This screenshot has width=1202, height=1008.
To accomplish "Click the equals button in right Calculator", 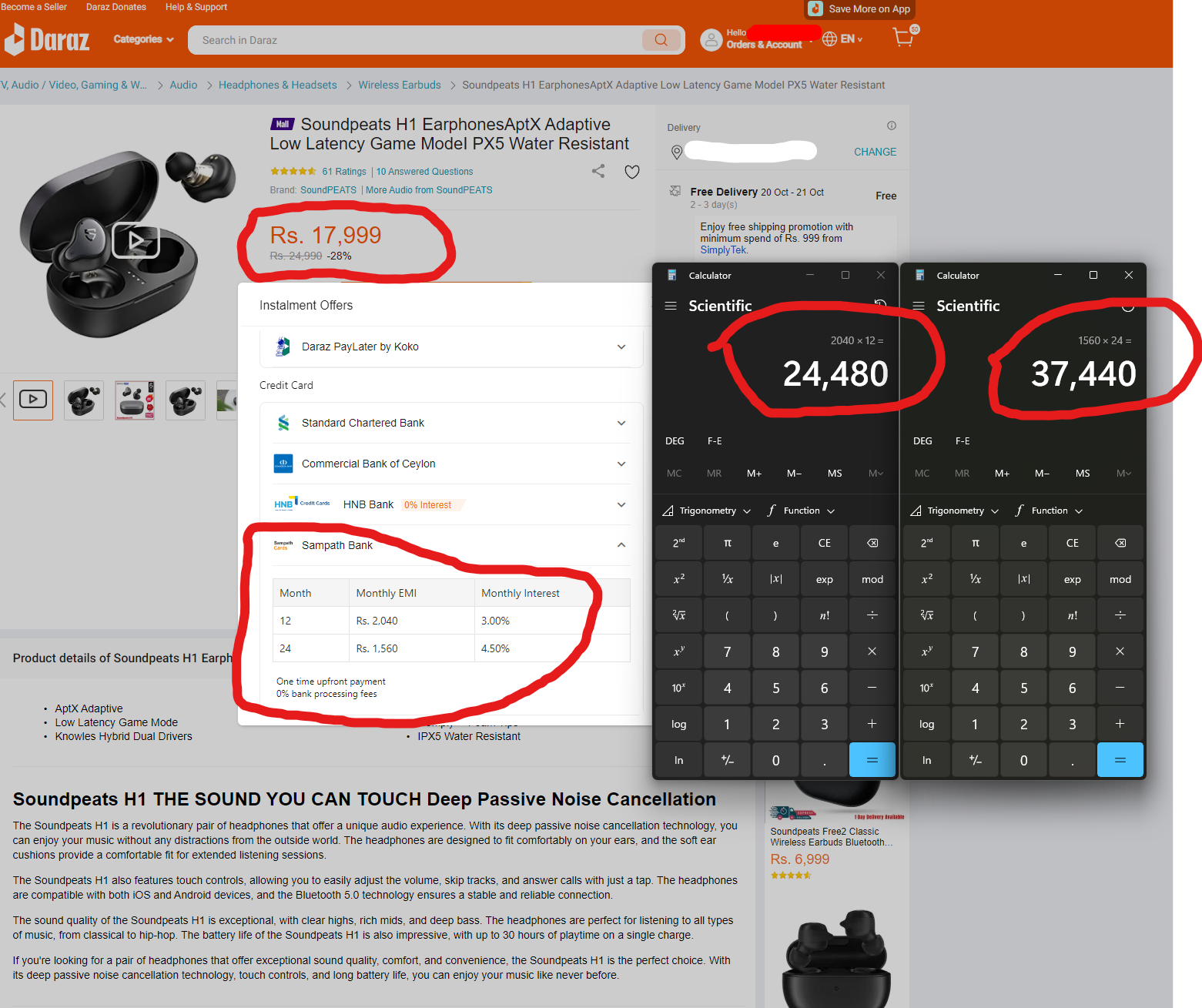I will [1120, 760].
